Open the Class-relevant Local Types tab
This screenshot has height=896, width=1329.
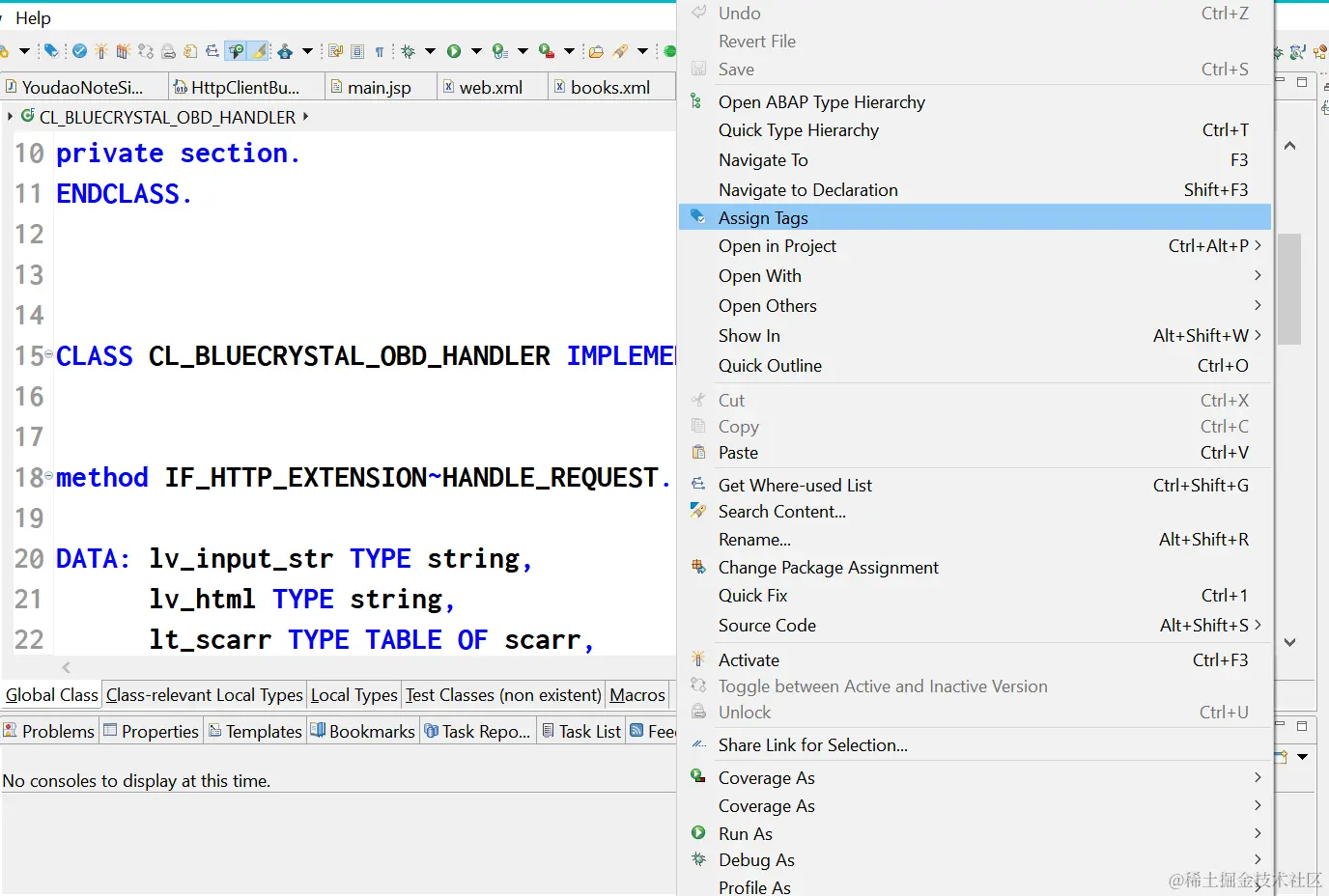click(205, 694)
